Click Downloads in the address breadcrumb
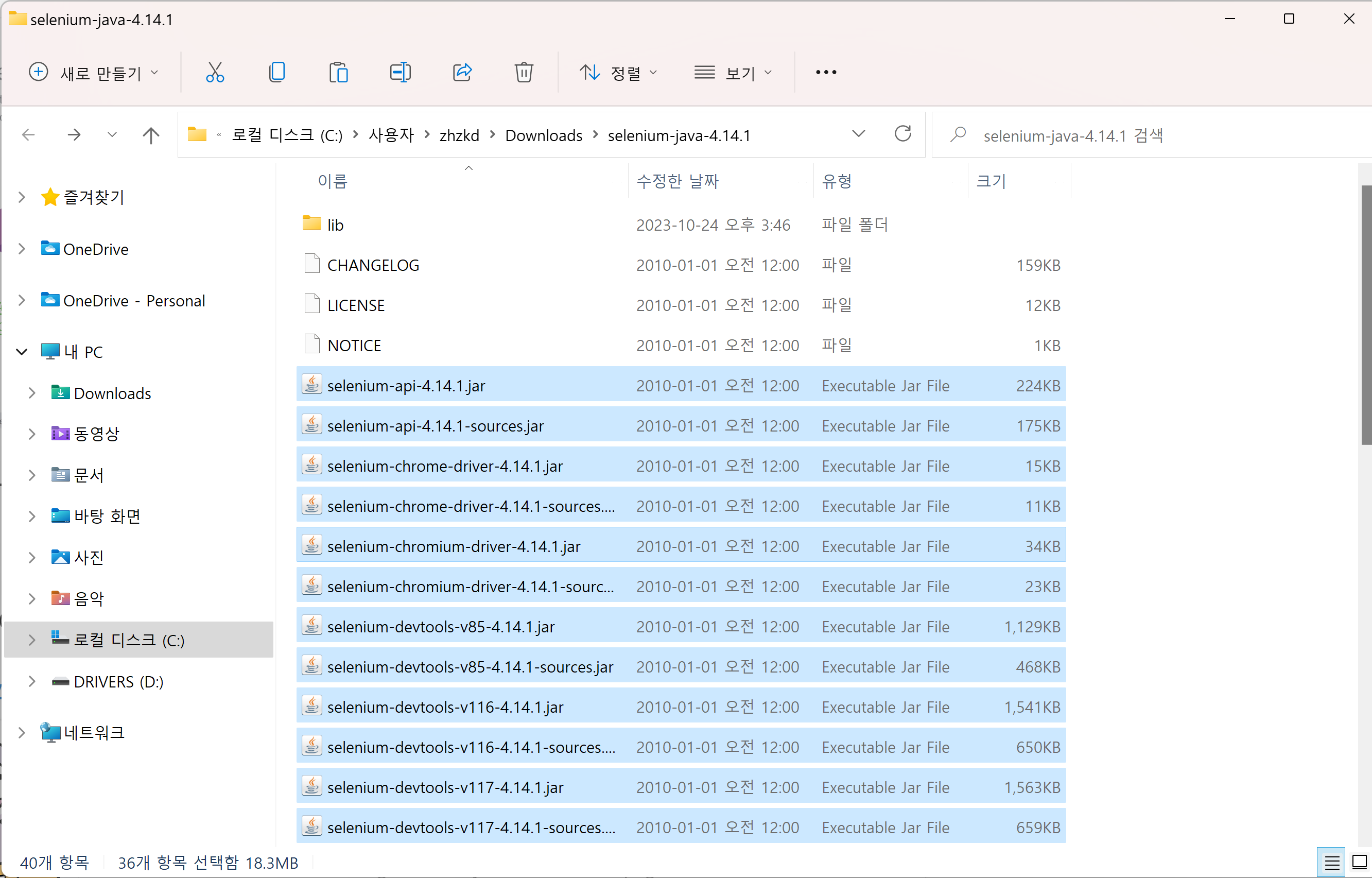Viewport: 1372px width, 878px height. coord(544,136)
